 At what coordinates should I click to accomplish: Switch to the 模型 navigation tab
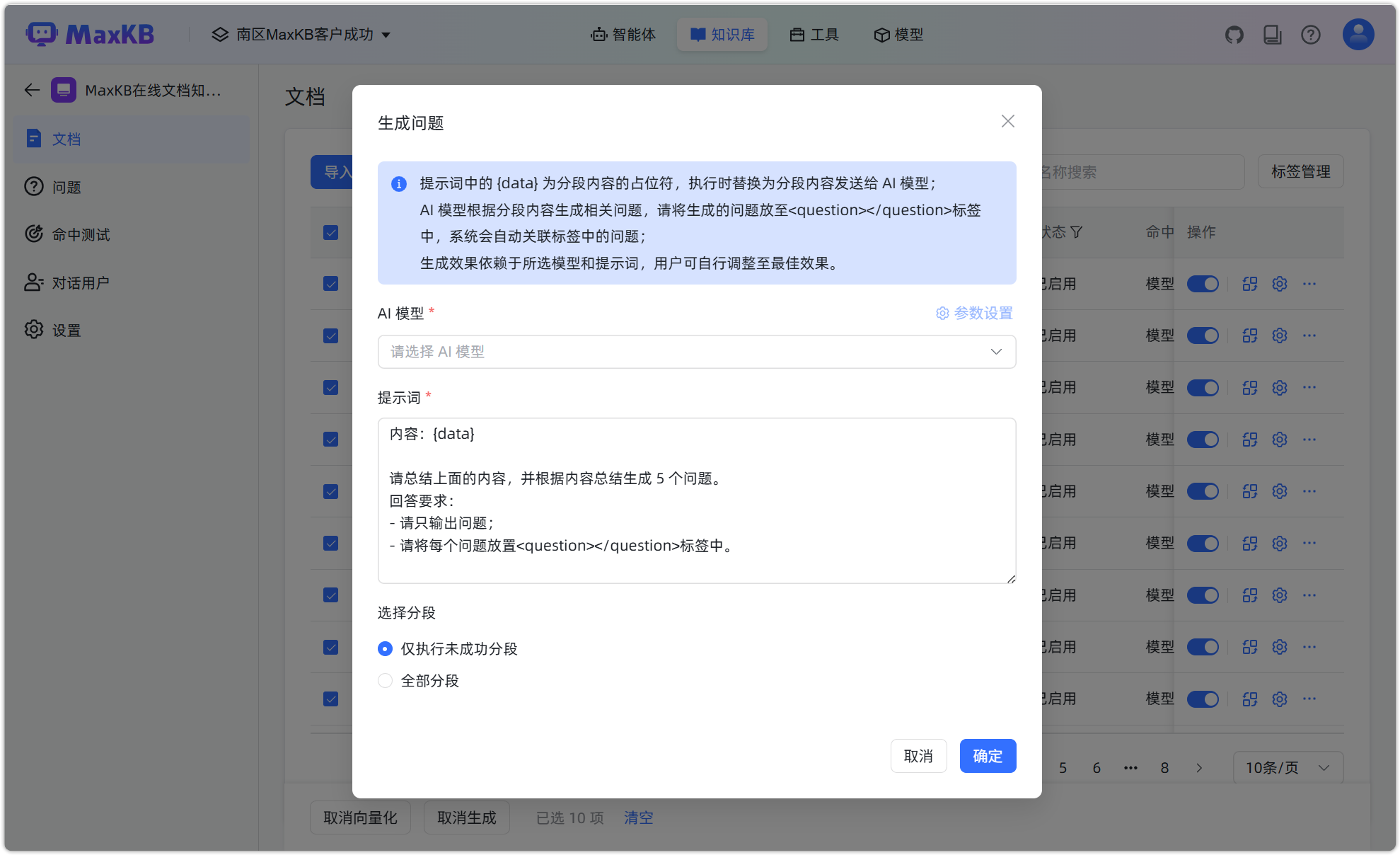tap(898, 34)
